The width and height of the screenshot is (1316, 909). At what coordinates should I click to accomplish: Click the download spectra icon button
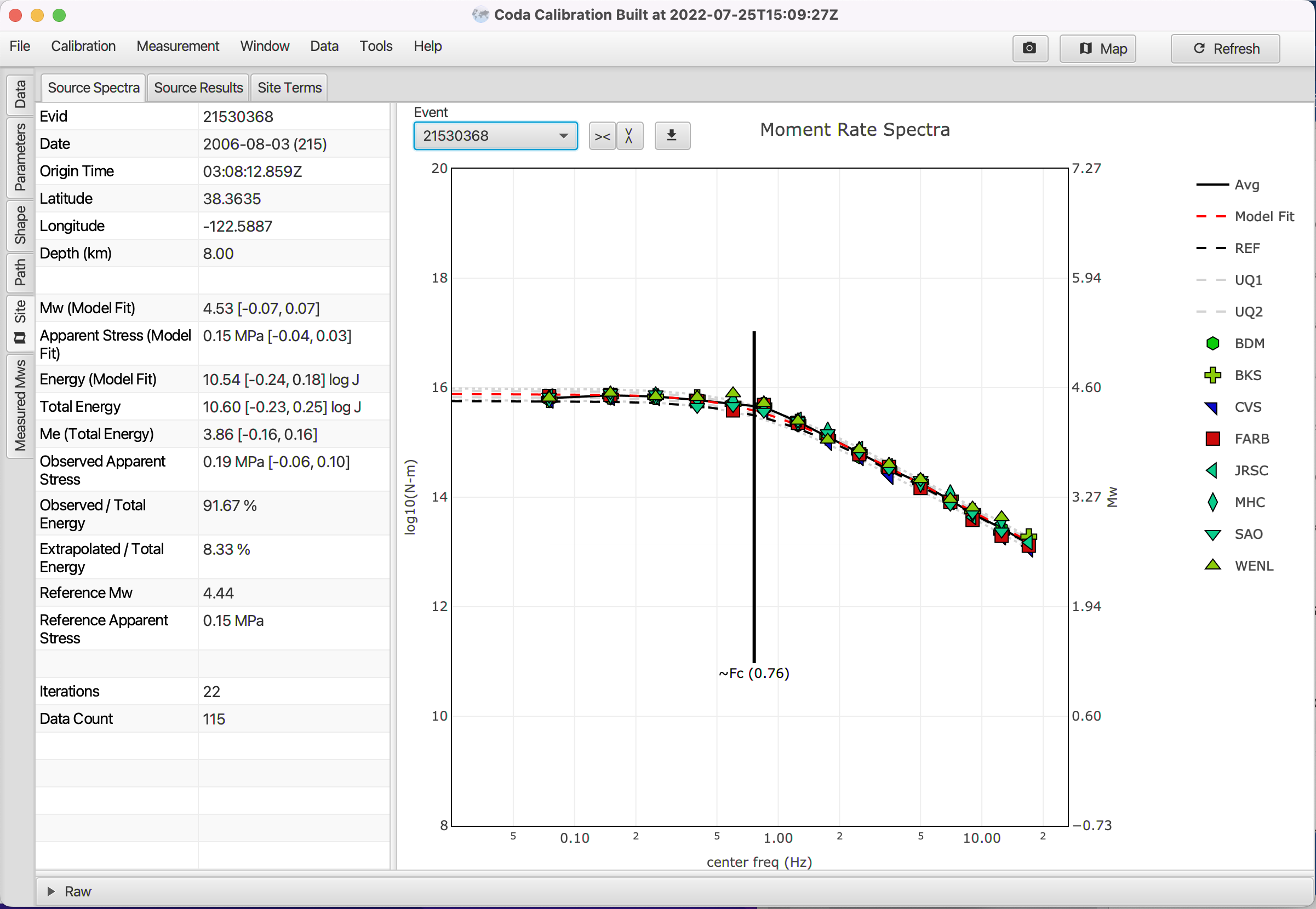click(x=672, y=136)
